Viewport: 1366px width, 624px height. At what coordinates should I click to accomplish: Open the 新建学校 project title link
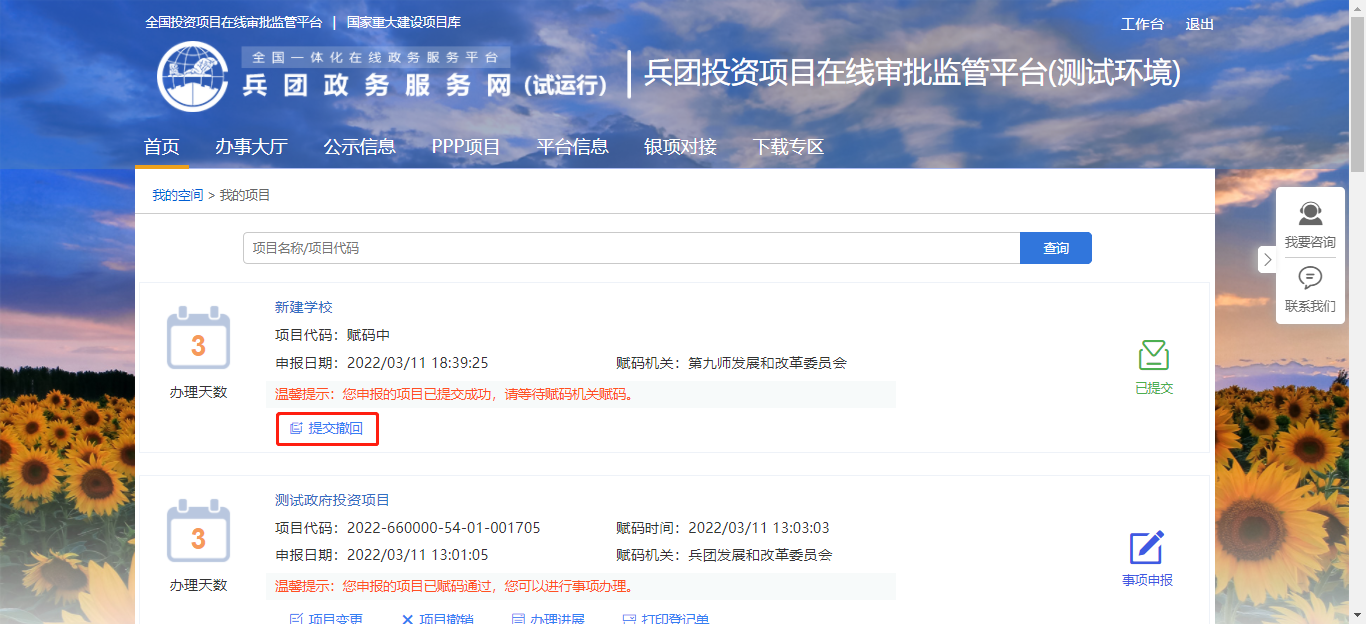pyautogui.click(x=304, y=307)
